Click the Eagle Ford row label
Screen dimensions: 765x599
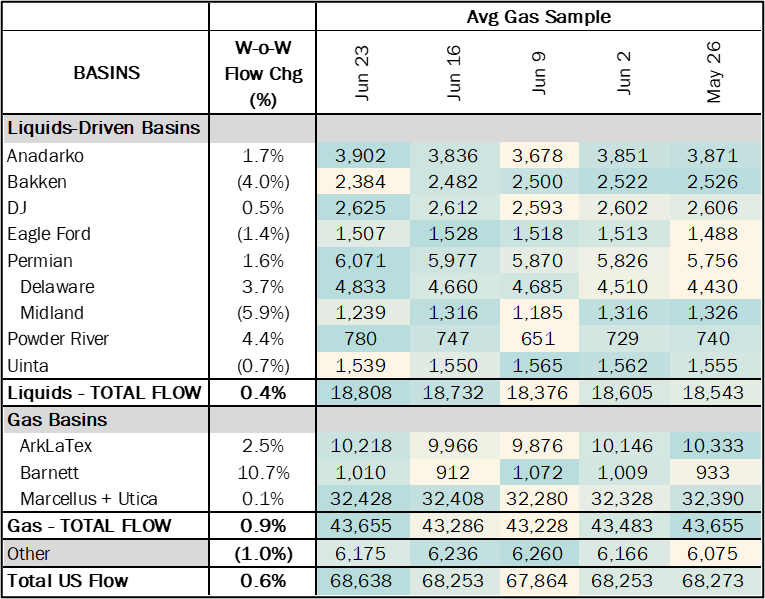(x=49, y=234)
